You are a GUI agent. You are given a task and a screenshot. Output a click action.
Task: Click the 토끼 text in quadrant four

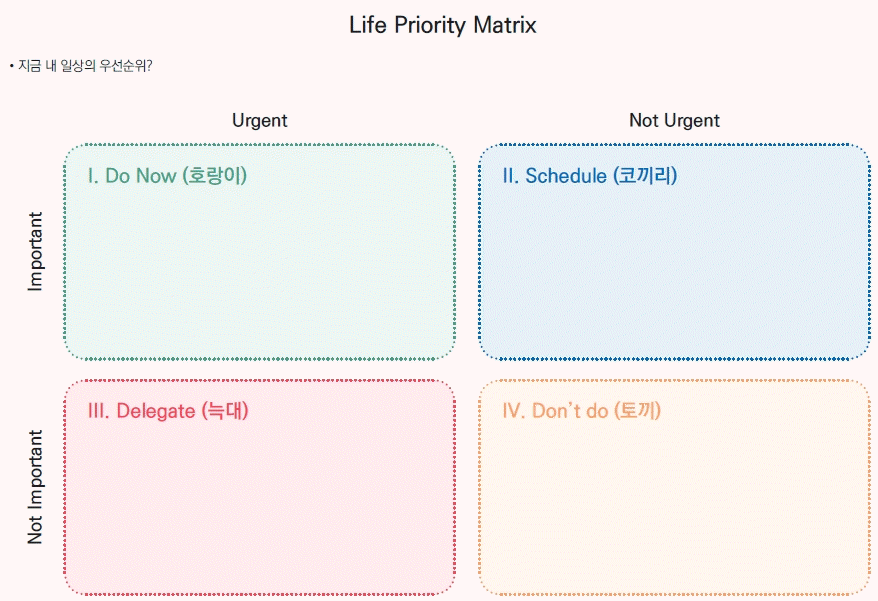[637, 411]
